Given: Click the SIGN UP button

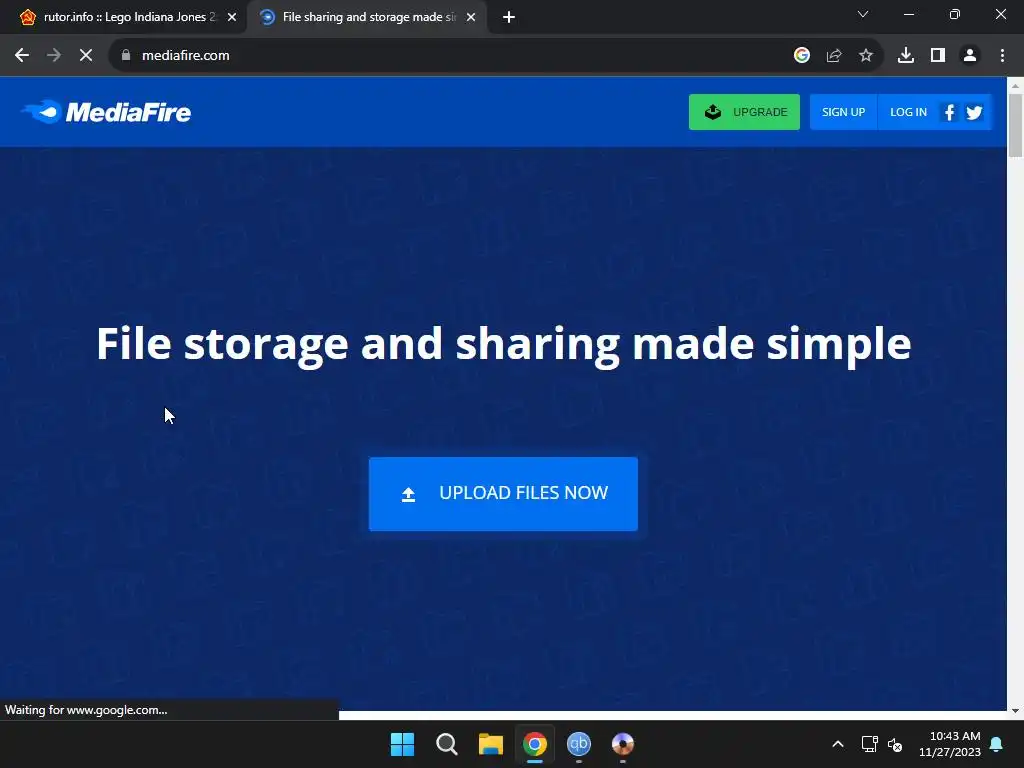Looking at the screenshot, I should [x=843, y=112].
